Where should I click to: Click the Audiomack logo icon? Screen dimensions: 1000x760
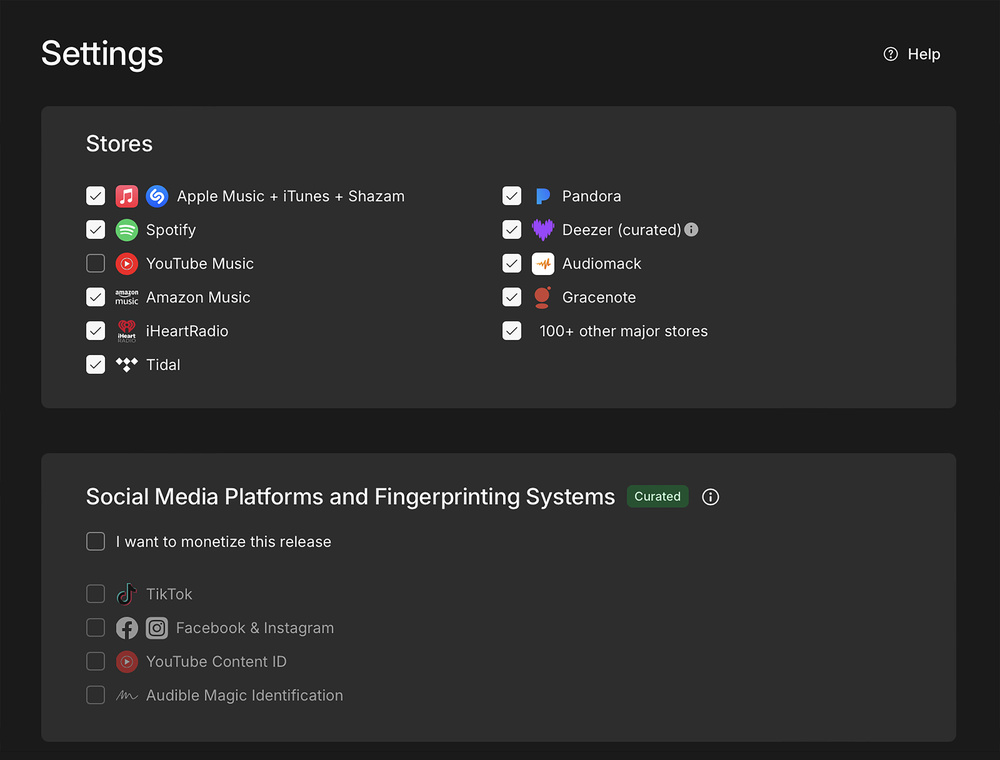pyautogui.click(x=542, y=264)
